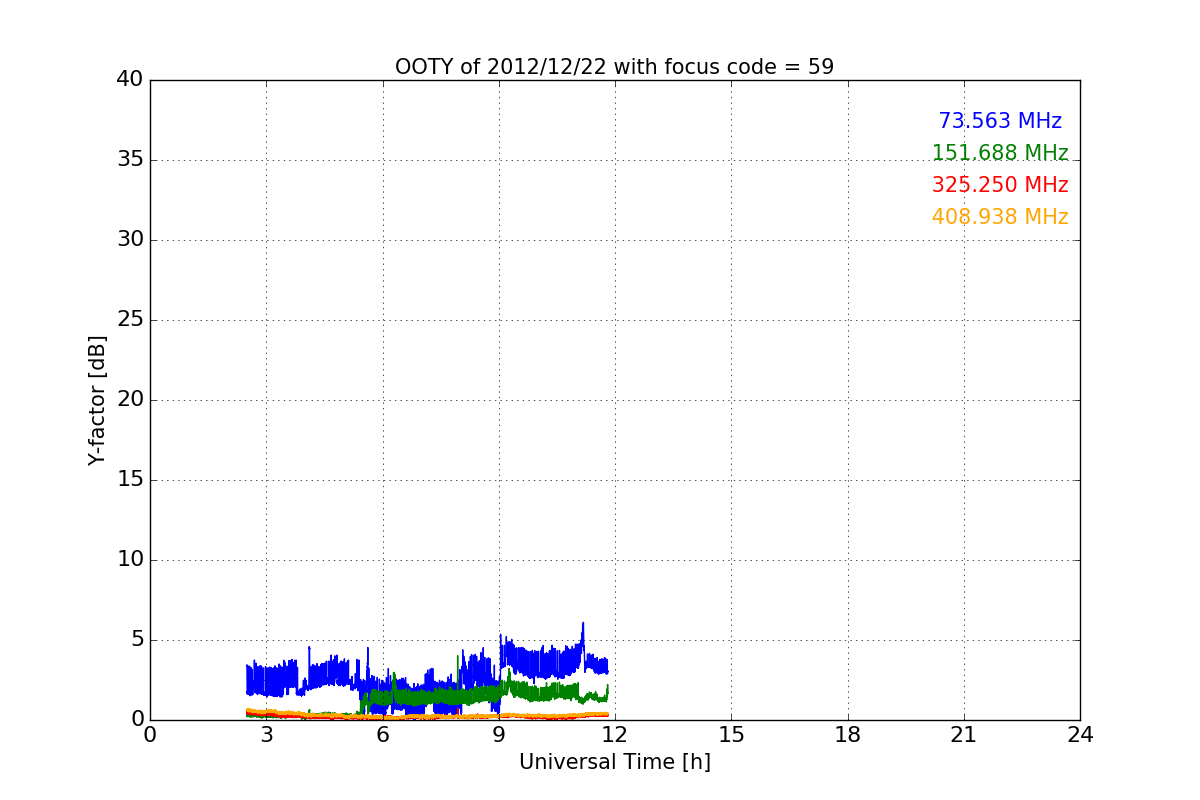Select the green 151.688 MHz legend label
The width and height of the screenshot is (1200, 800).
[1000, 153]
